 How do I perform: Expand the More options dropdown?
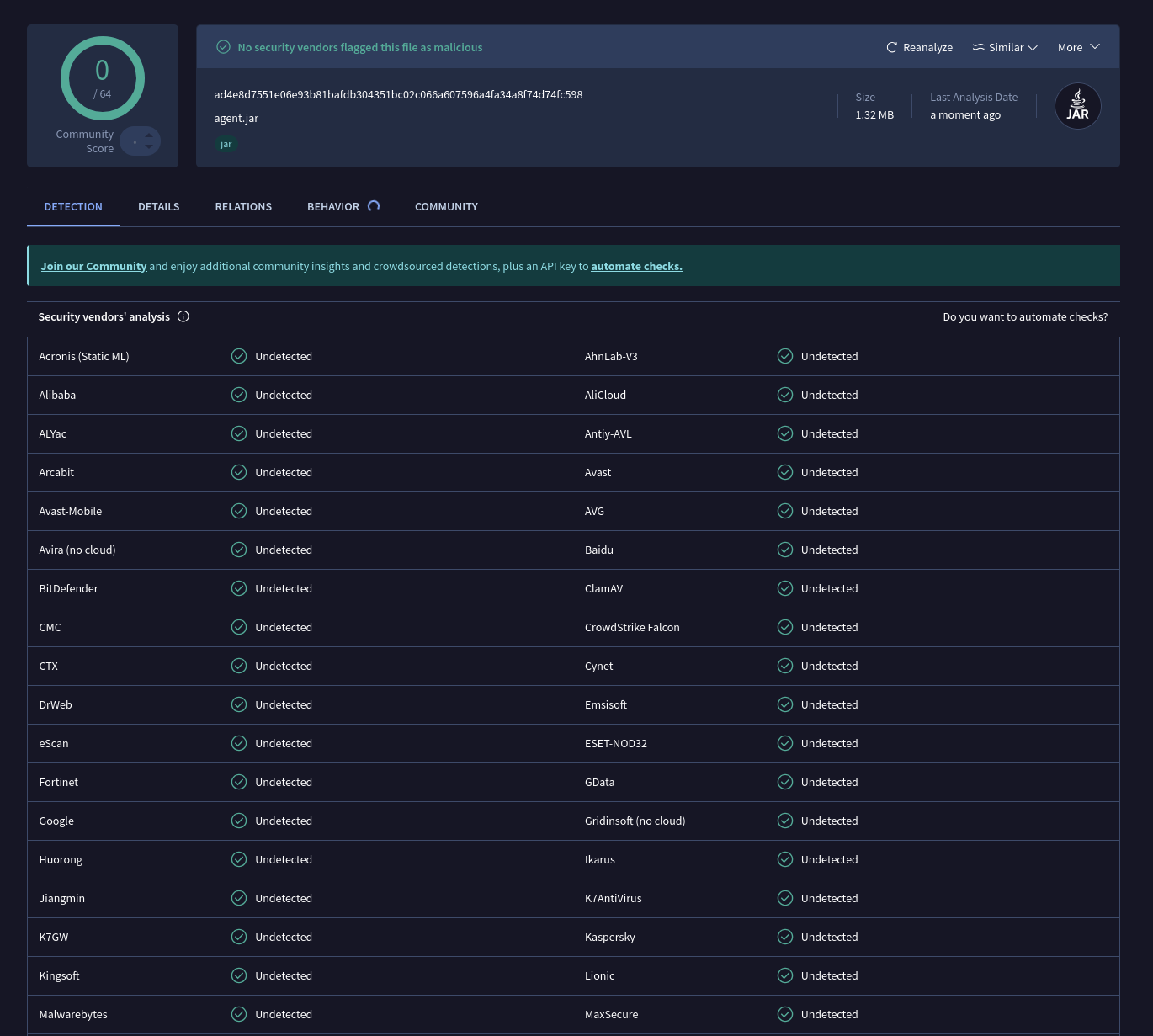click(x=1079, y=47)
